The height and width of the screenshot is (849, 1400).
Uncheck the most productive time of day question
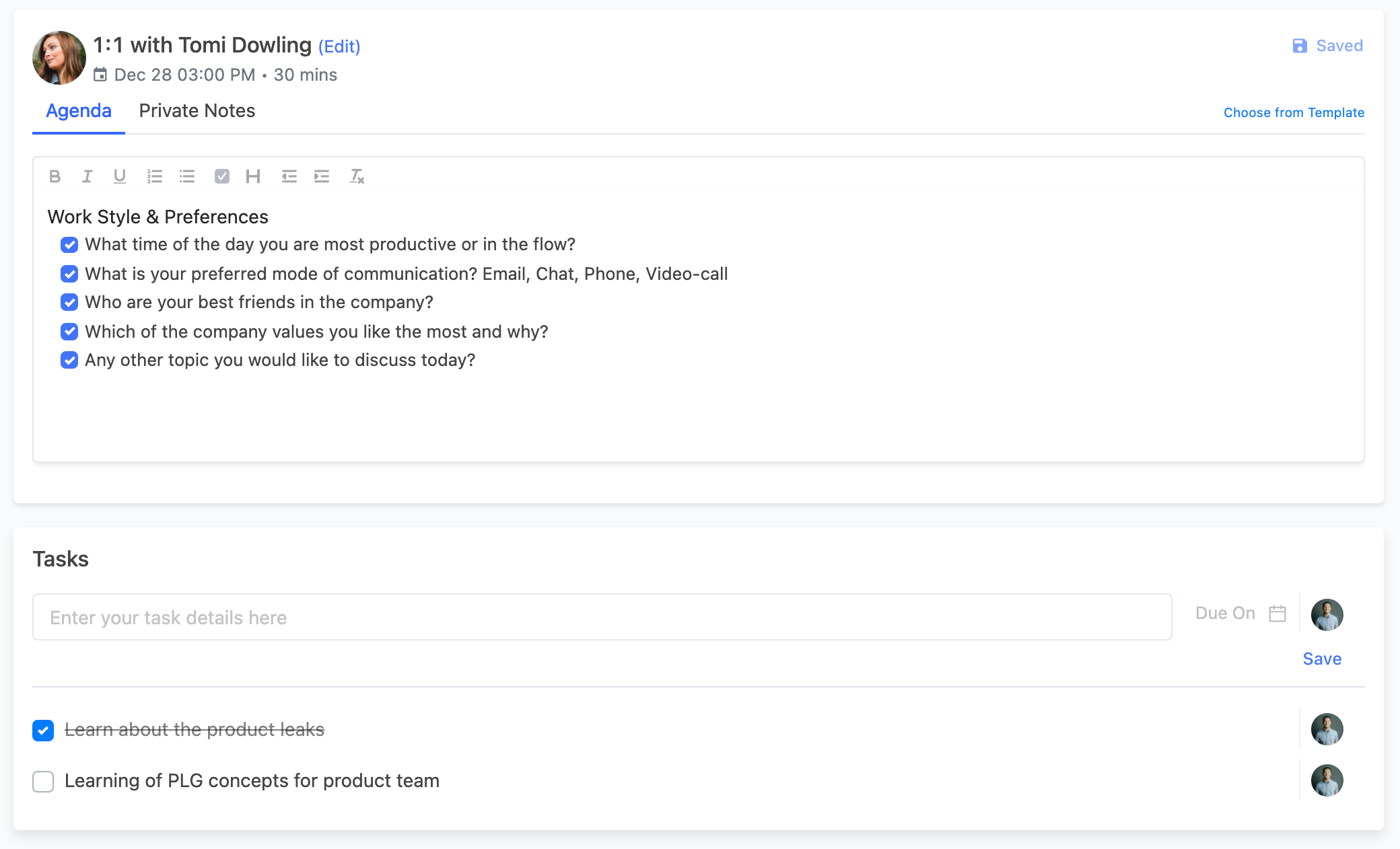(x=69, y=245)
